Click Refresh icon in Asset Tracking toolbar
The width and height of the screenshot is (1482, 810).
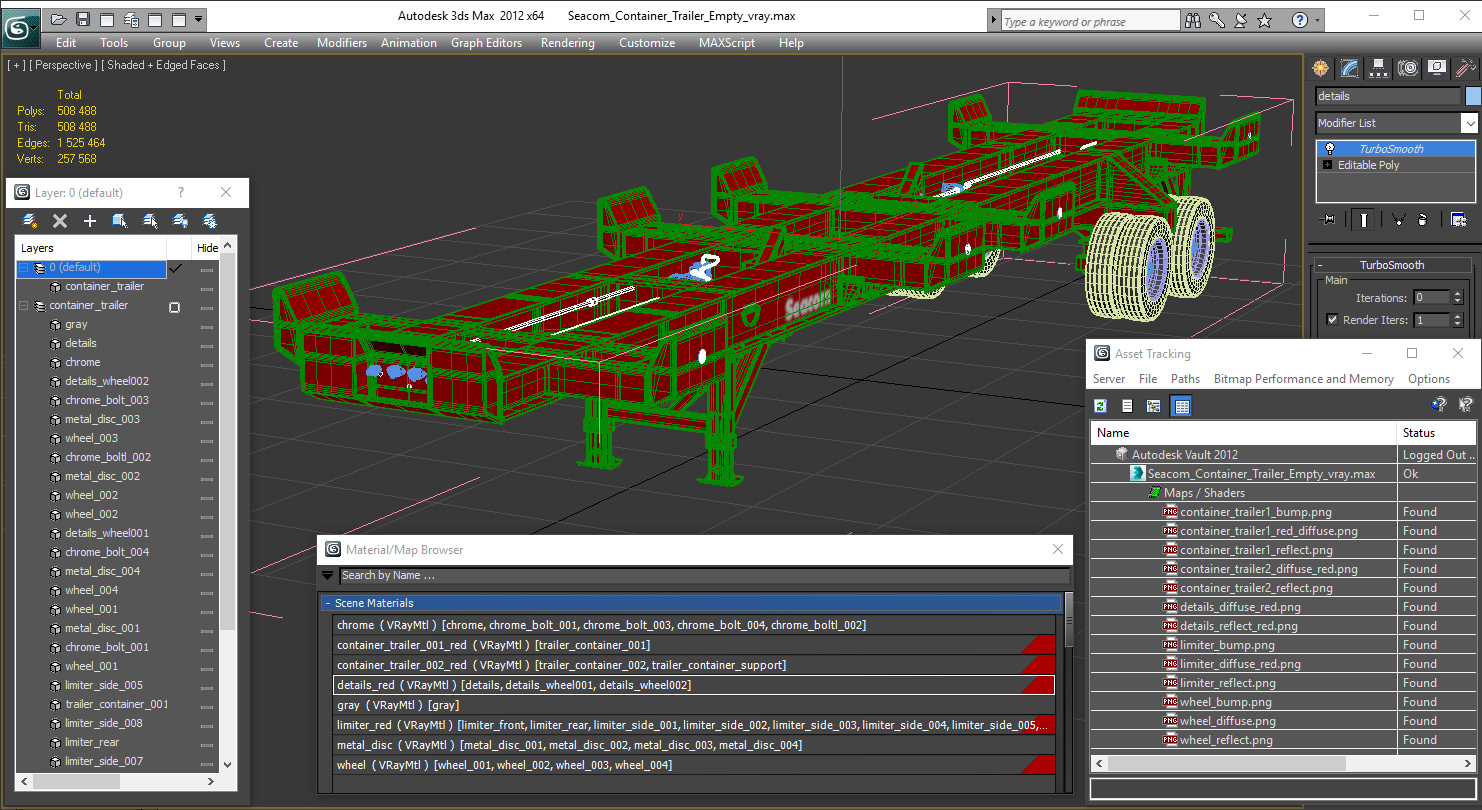point(1100,406)
